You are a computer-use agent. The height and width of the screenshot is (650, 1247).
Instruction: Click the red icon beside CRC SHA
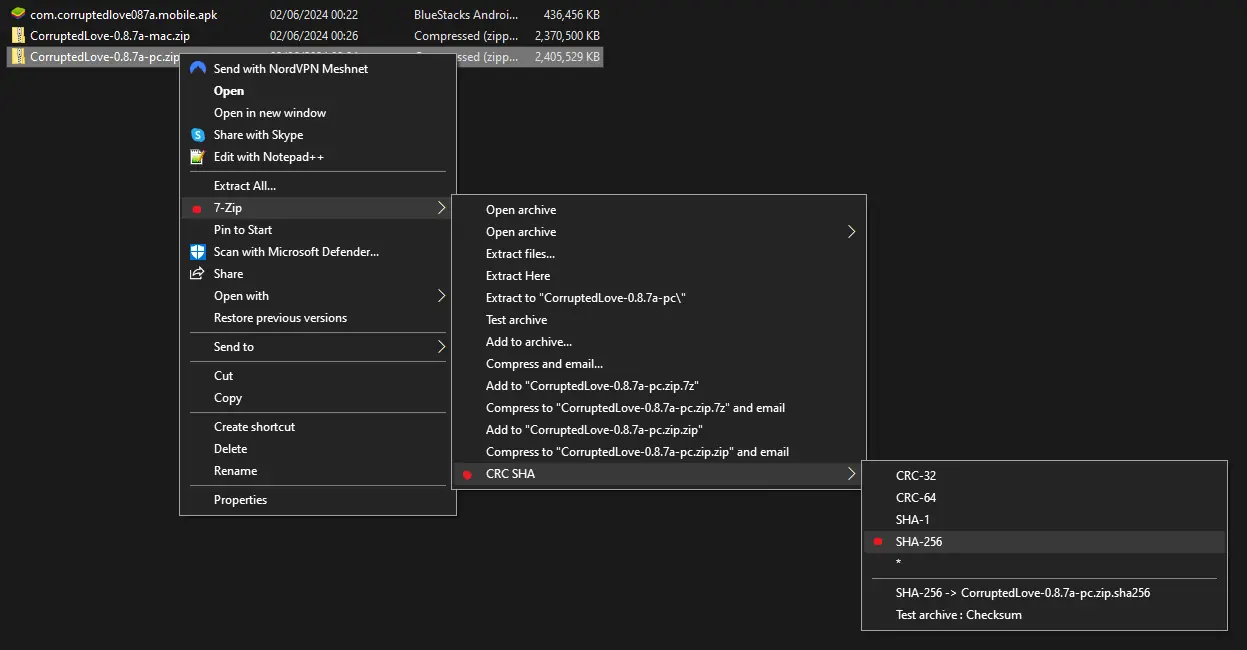tap(467, 474)
